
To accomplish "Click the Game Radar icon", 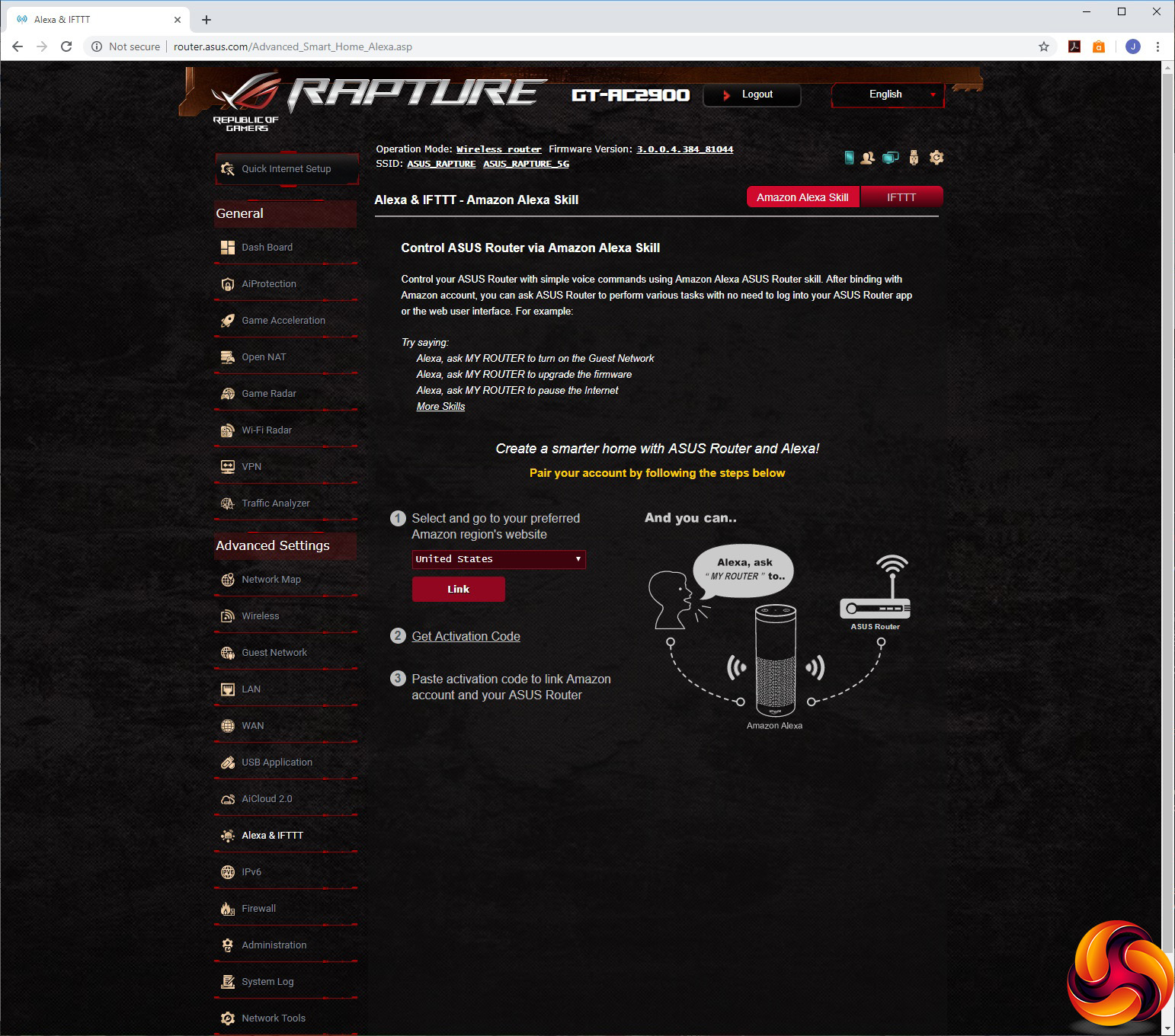I will click(x=227, y=394).
